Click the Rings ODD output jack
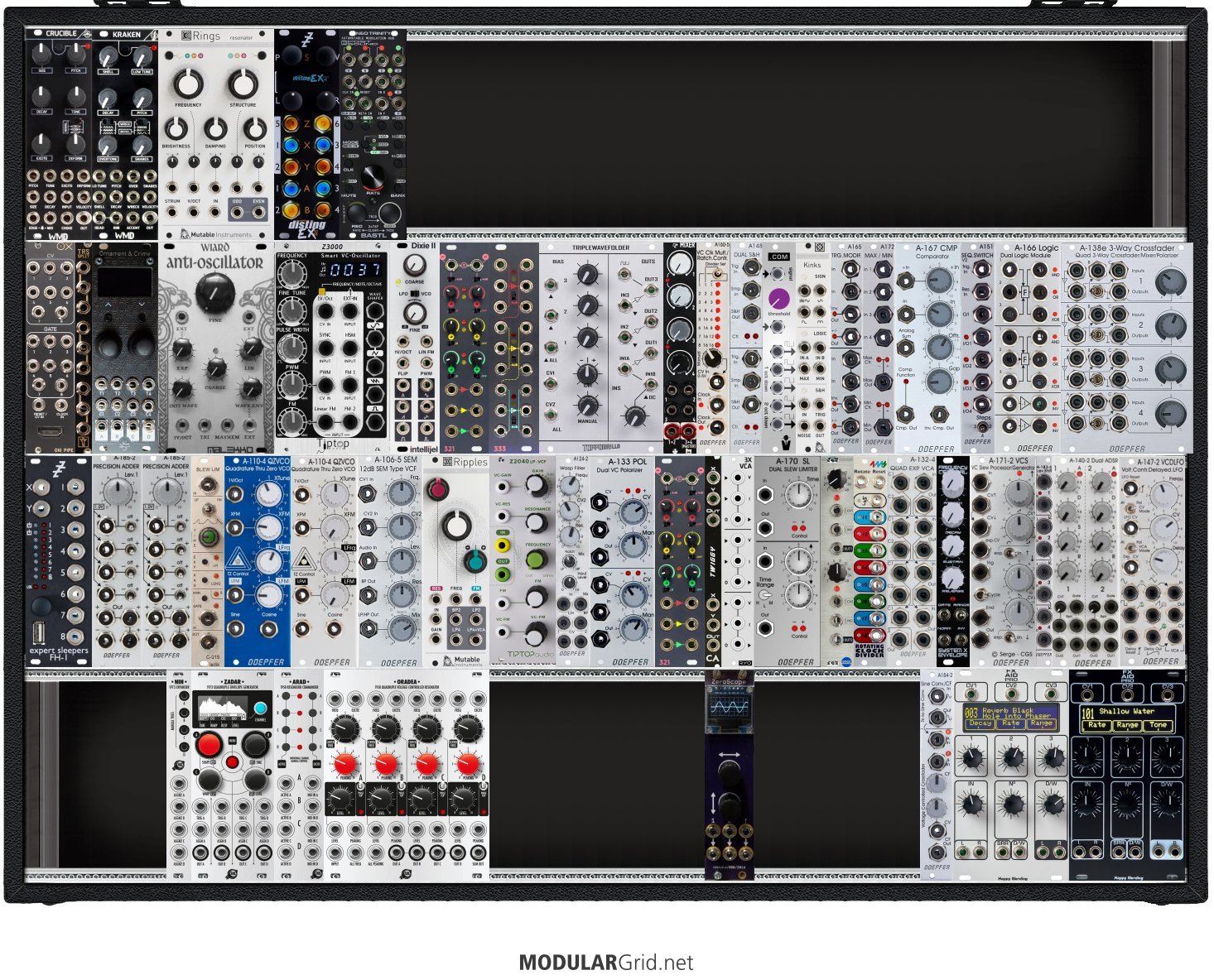The width and height of the screenshot is (1214, 980). (x=238, y=212)
